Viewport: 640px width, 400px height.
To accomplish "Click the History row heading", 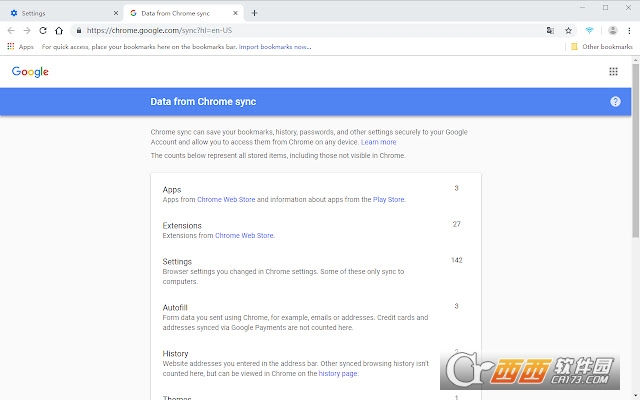I will click(175, 354).
